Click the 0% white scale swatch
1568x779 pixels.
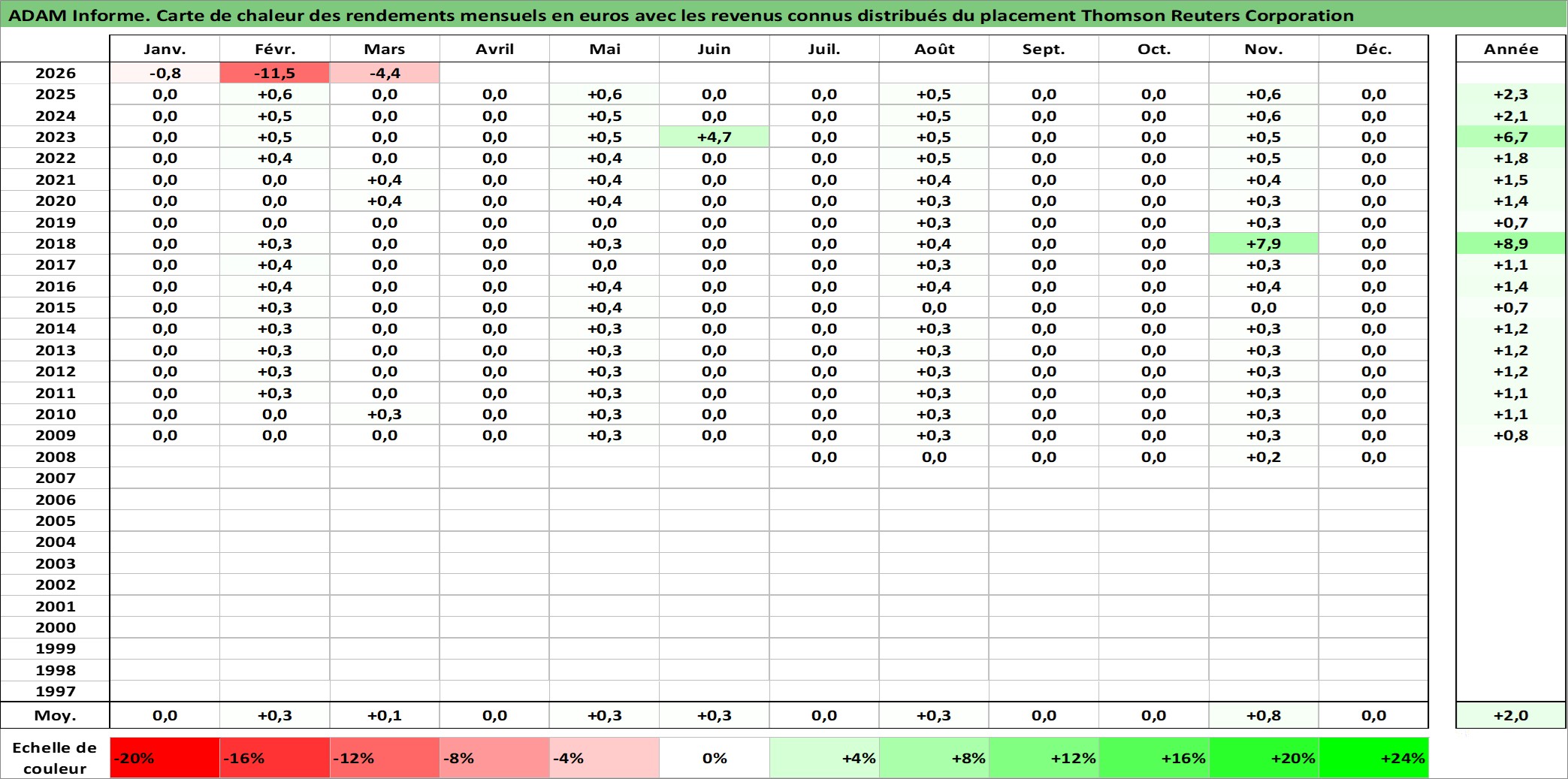pos(714,758)
